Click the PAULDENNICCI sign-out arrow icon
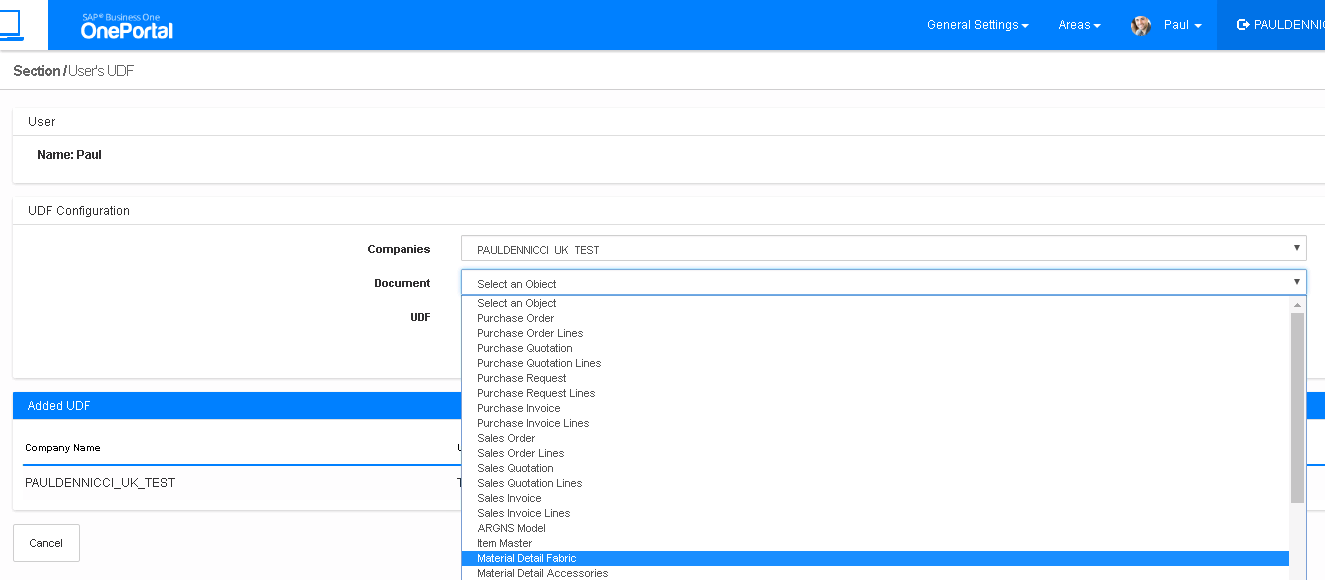This screenshot has height=580, width=1325. tap(1243, 25)
